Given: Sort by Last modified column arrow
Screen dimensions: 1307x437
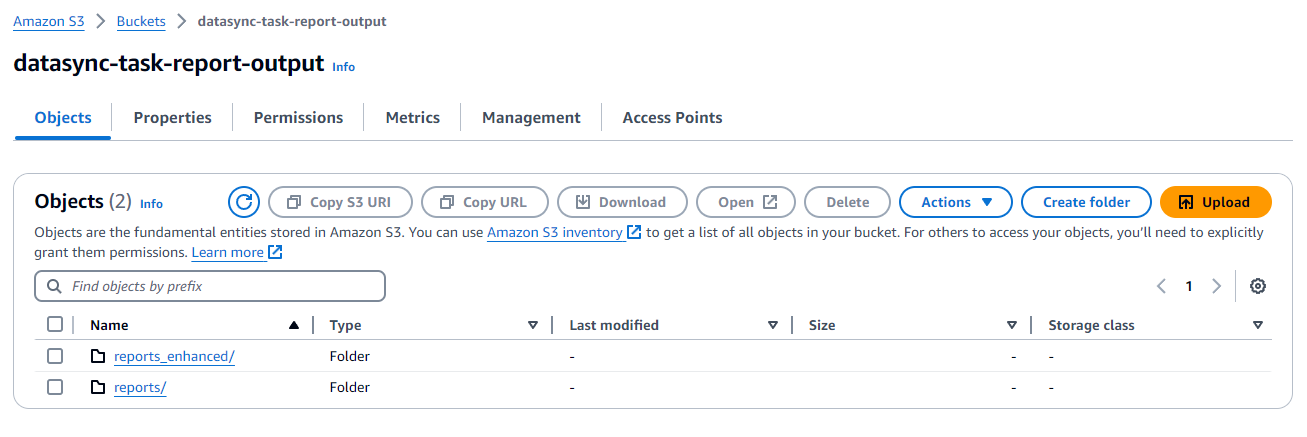Looking at the screenshot, I should tap(773, 325).
